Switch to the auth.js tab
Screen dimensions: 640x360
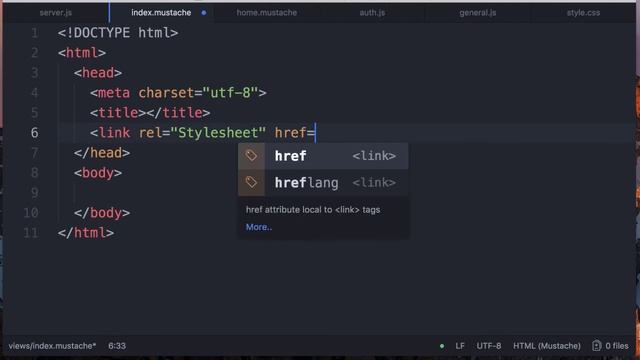[x=372, y=13]
